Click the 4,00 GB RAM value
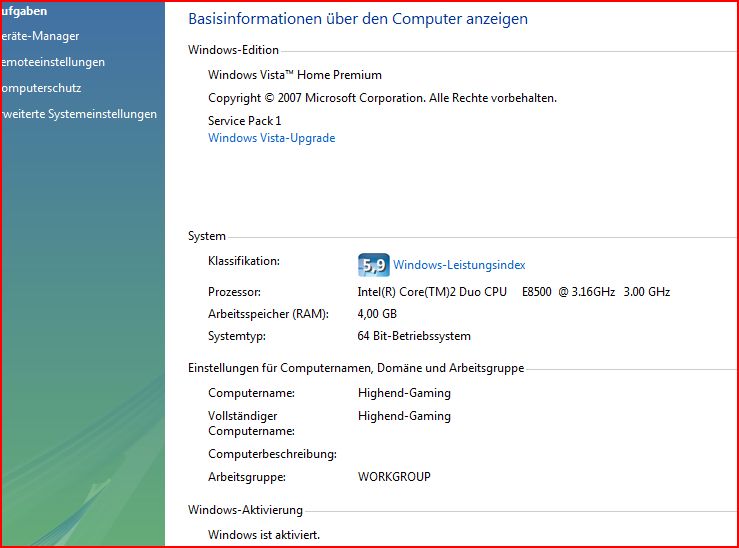 click(x=377, y=314)
